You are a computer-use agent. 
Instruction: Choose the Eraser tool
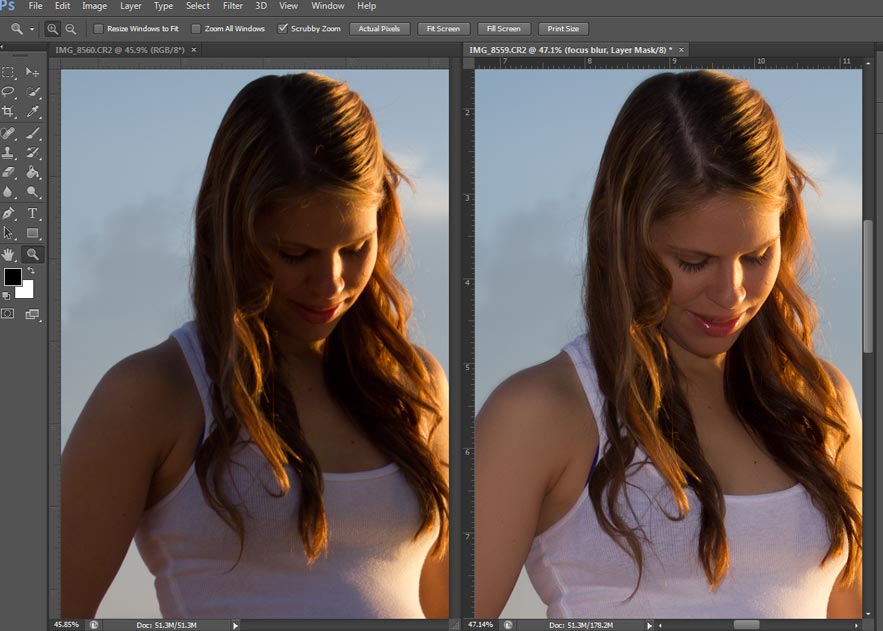pos(9,173)
